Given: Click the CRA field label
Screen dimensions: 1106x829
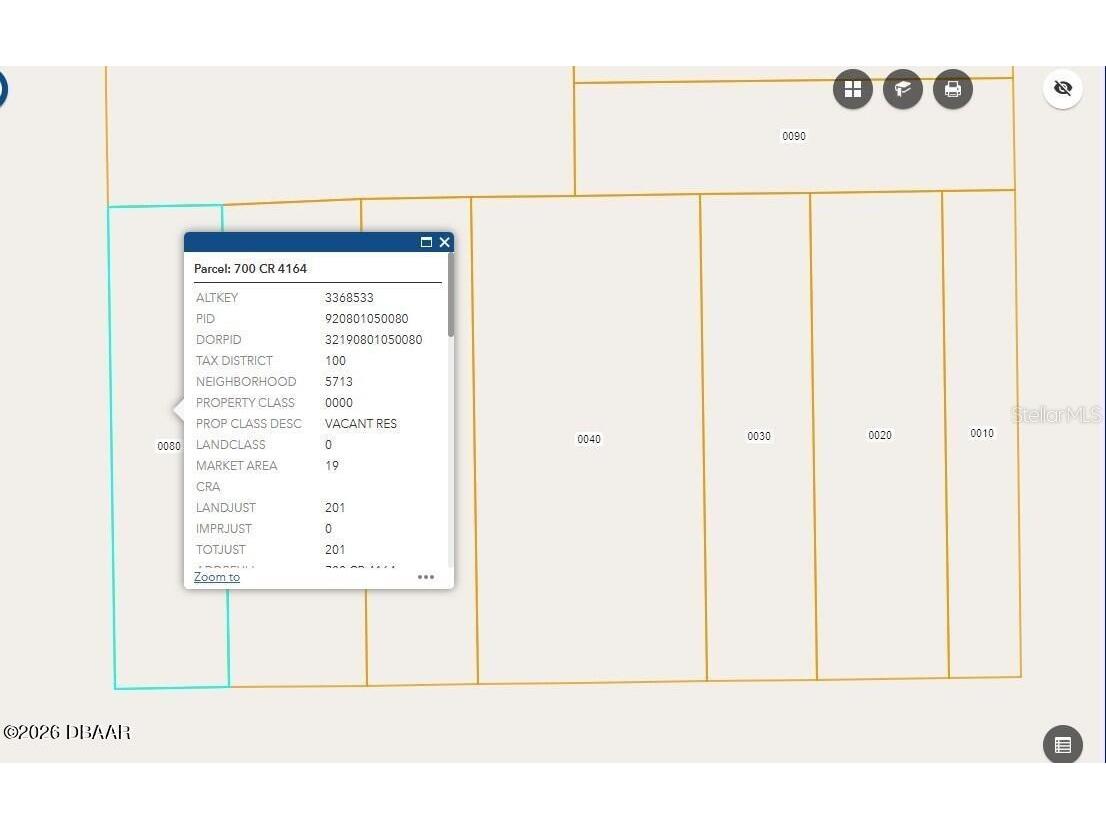Looking at the screenshot, I should [208, 487].
